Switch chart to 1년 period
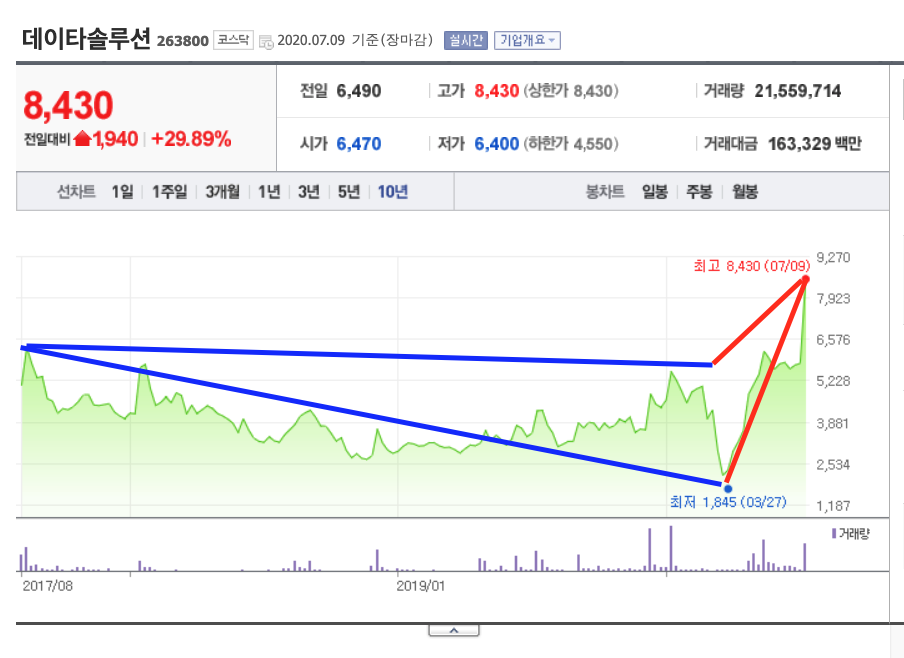Image resolution: width=904 pixels, height=658 pixels. (269, 191)
